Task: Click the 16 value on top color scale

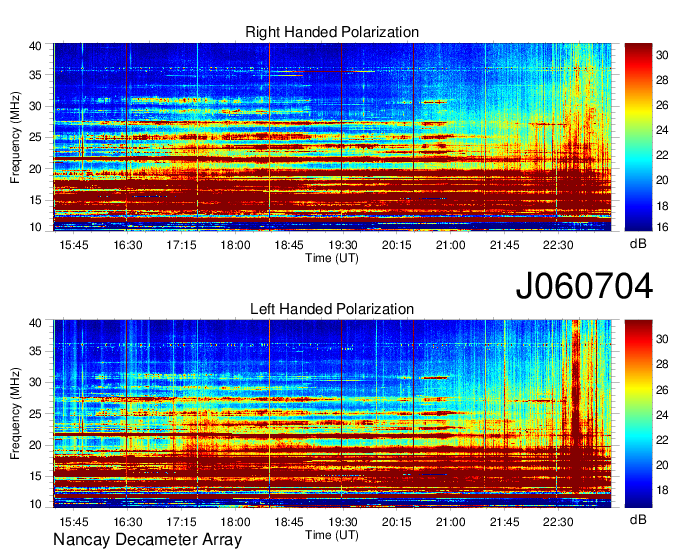Action: (x=662, y=227)
